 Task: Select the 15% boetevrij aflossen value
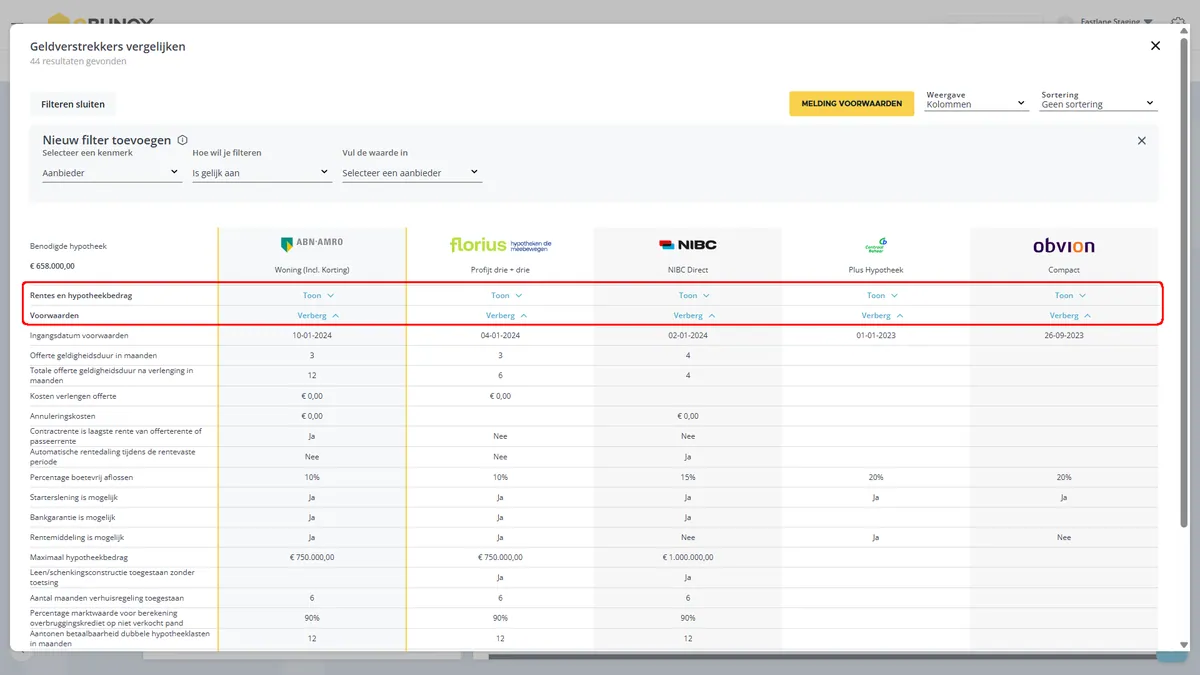pyautogui.click(x=688, y=477)
